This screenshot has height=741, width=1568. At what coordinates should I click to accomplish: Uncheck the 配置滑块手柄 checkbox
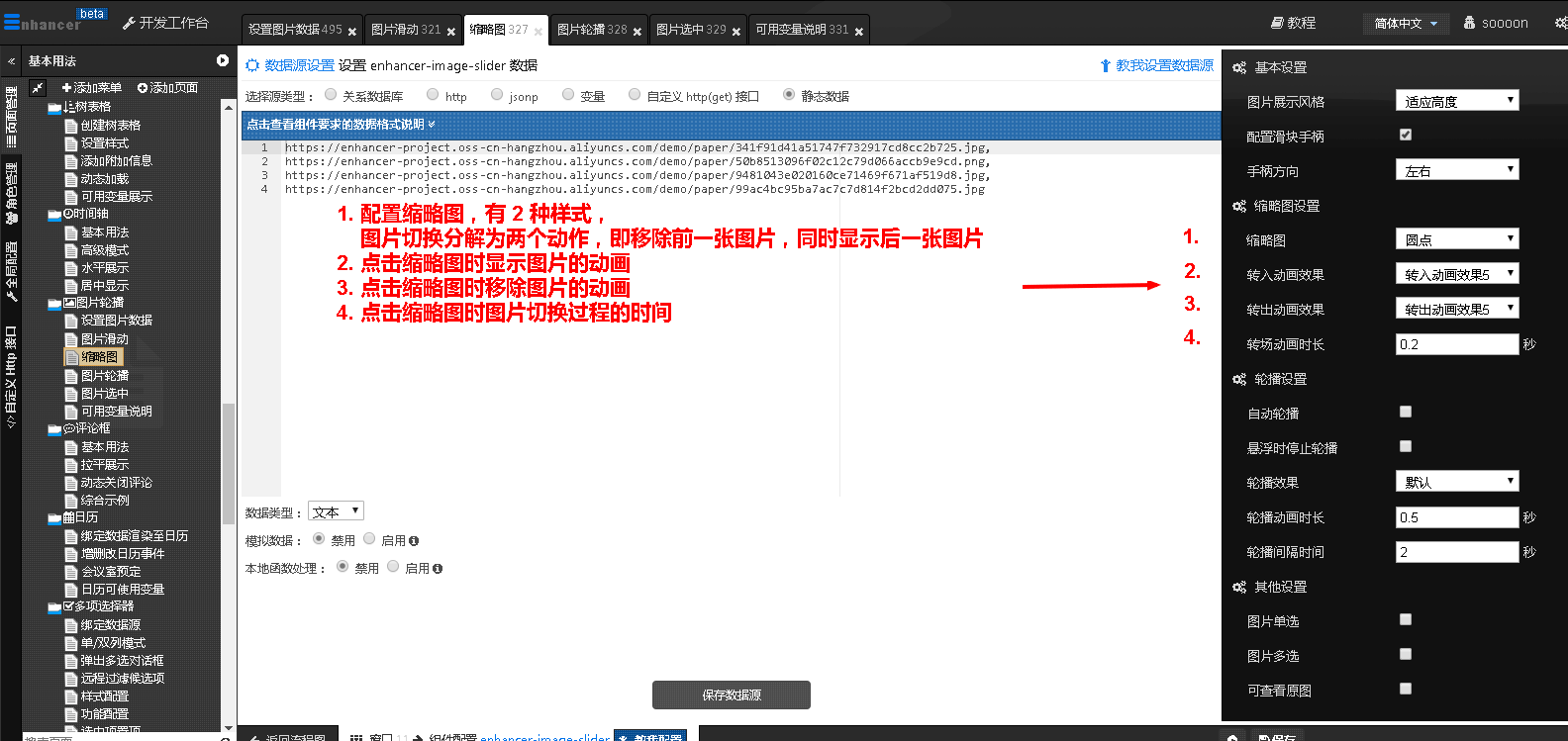pos(1406,135)
